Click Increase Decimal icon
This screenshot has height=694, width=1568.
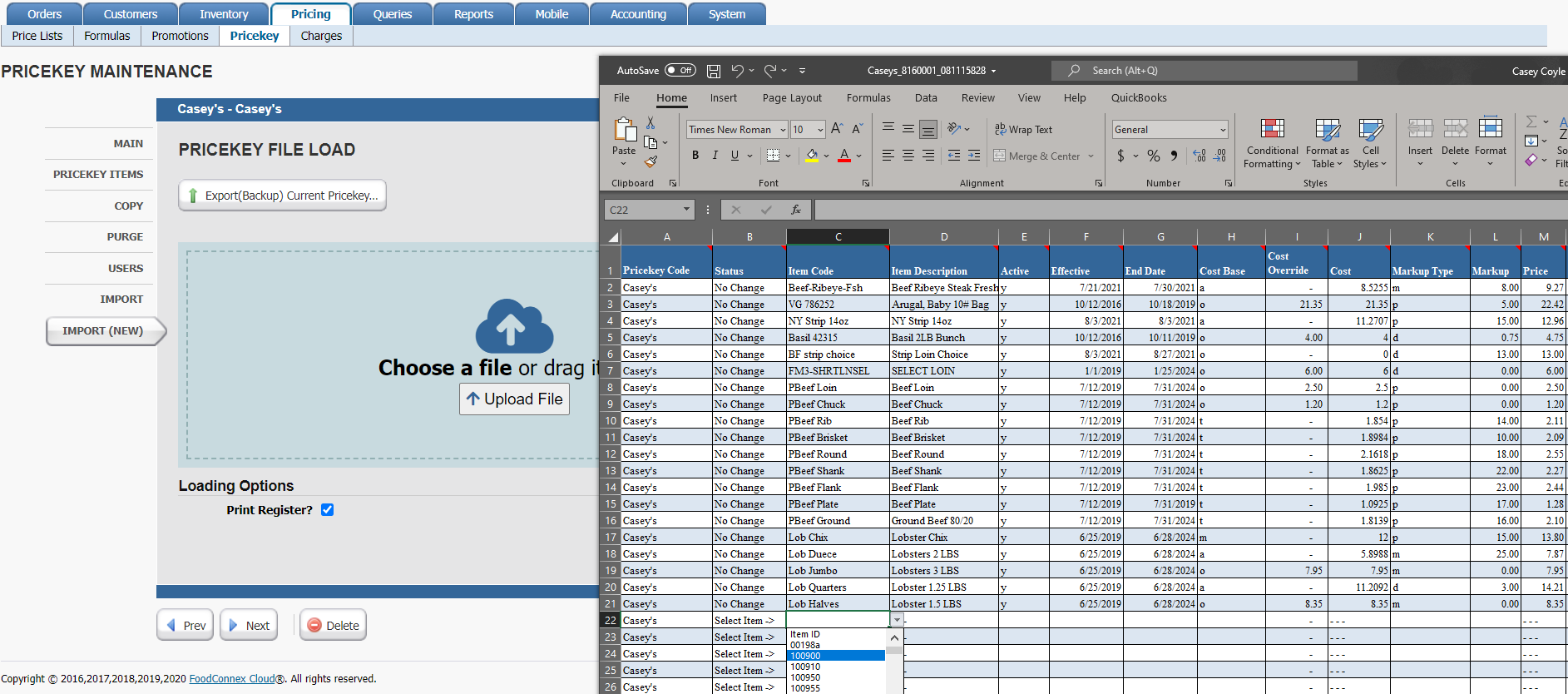[1199, 156]
